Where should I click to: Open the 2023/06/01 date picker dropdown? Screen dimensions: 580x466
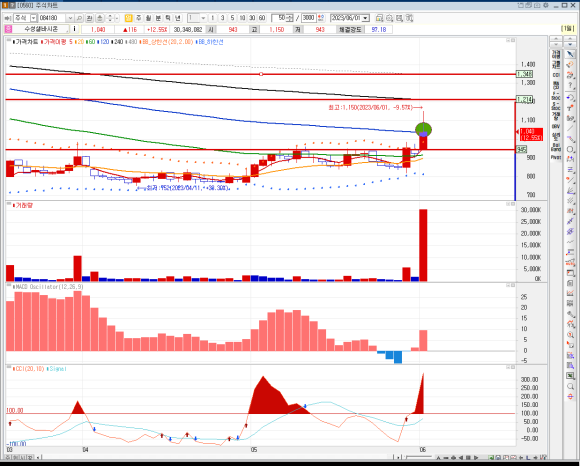point(365,18)
